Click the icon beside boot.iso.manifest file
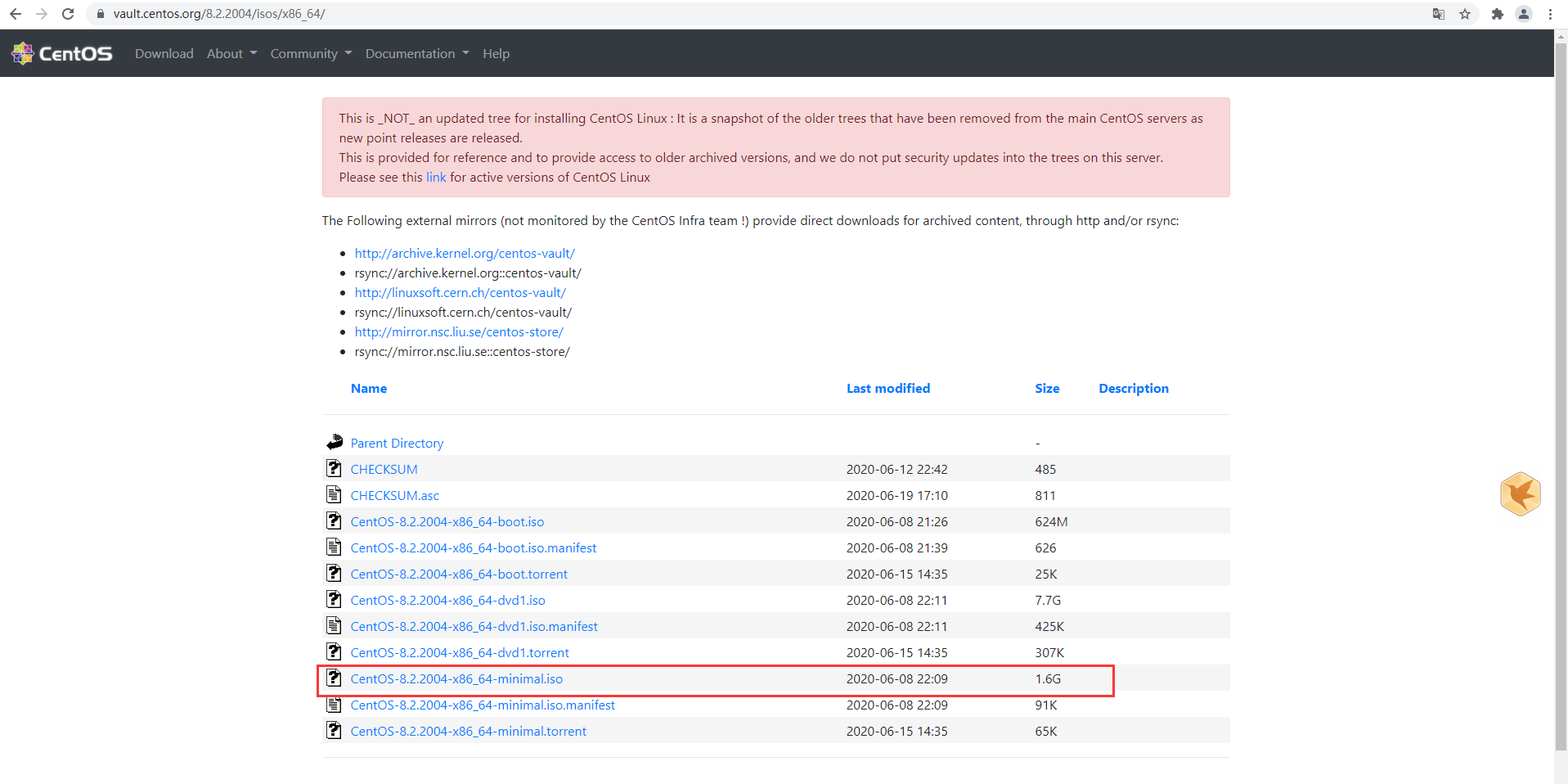 pyautogui.click(x=334, y=547)
